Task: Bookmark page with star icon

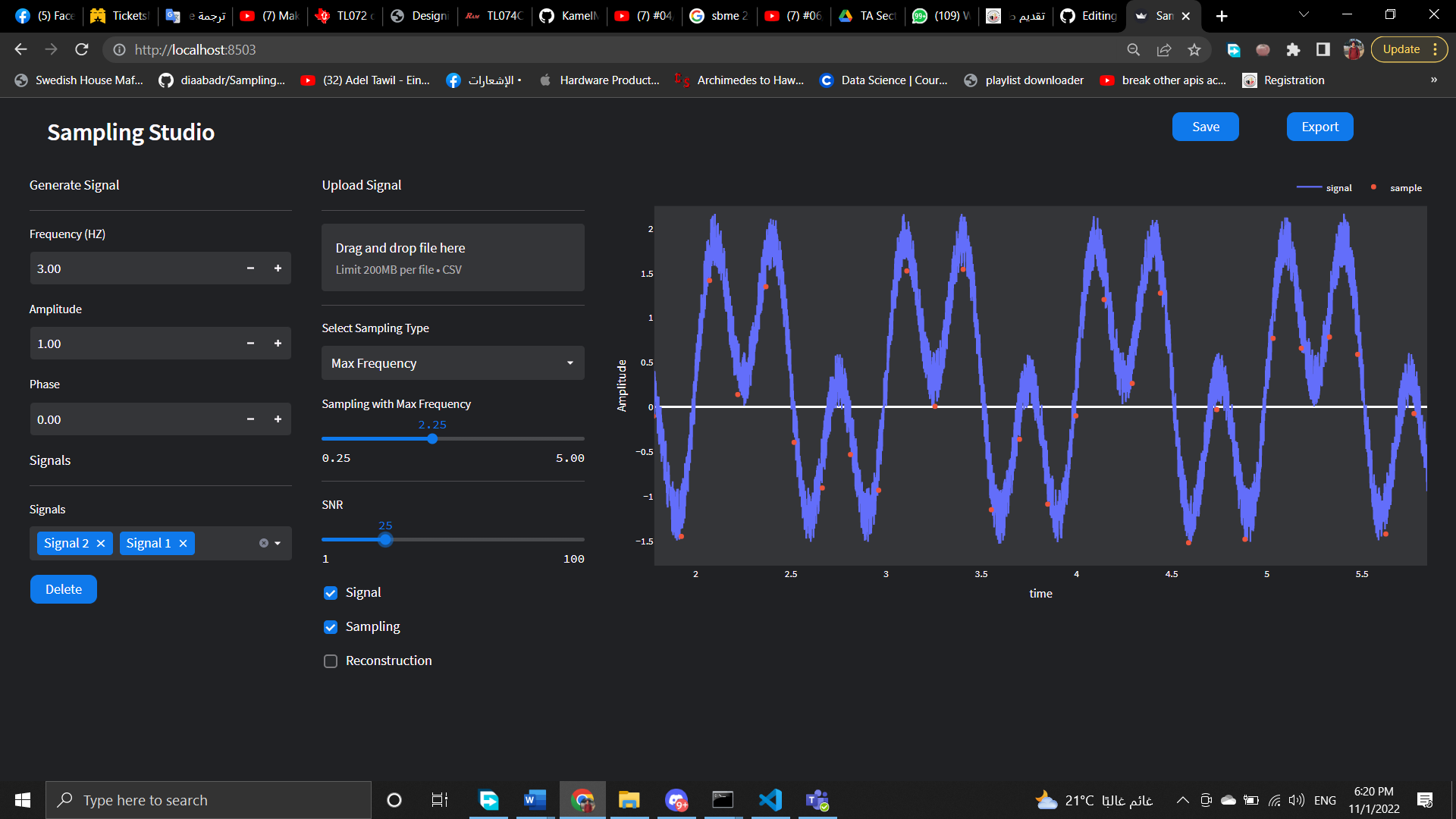Action: pos(1194,50)
